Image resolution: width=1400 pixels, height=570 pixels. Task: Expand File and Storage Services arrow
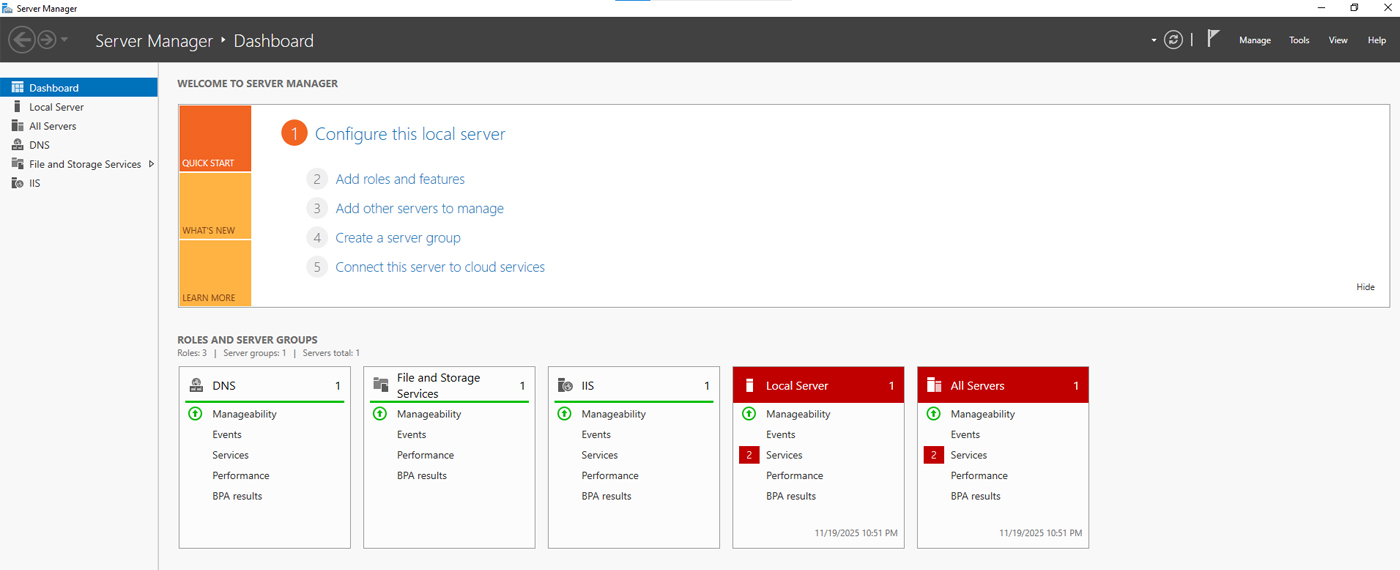pyautogui.click(x=151, y=164)
